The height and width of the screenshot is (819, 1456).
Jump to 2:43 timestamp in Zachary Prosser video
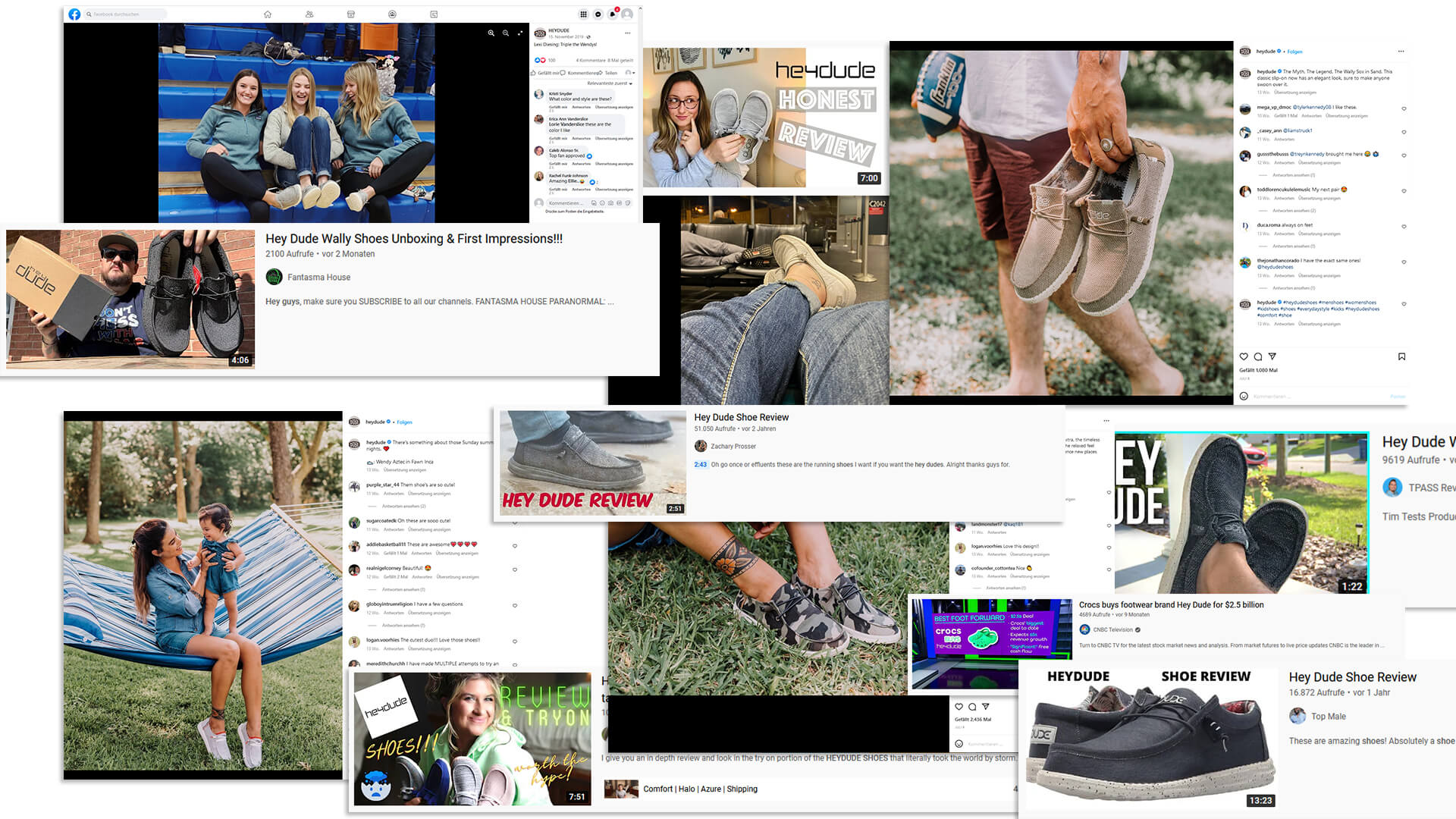click(700, 465)
